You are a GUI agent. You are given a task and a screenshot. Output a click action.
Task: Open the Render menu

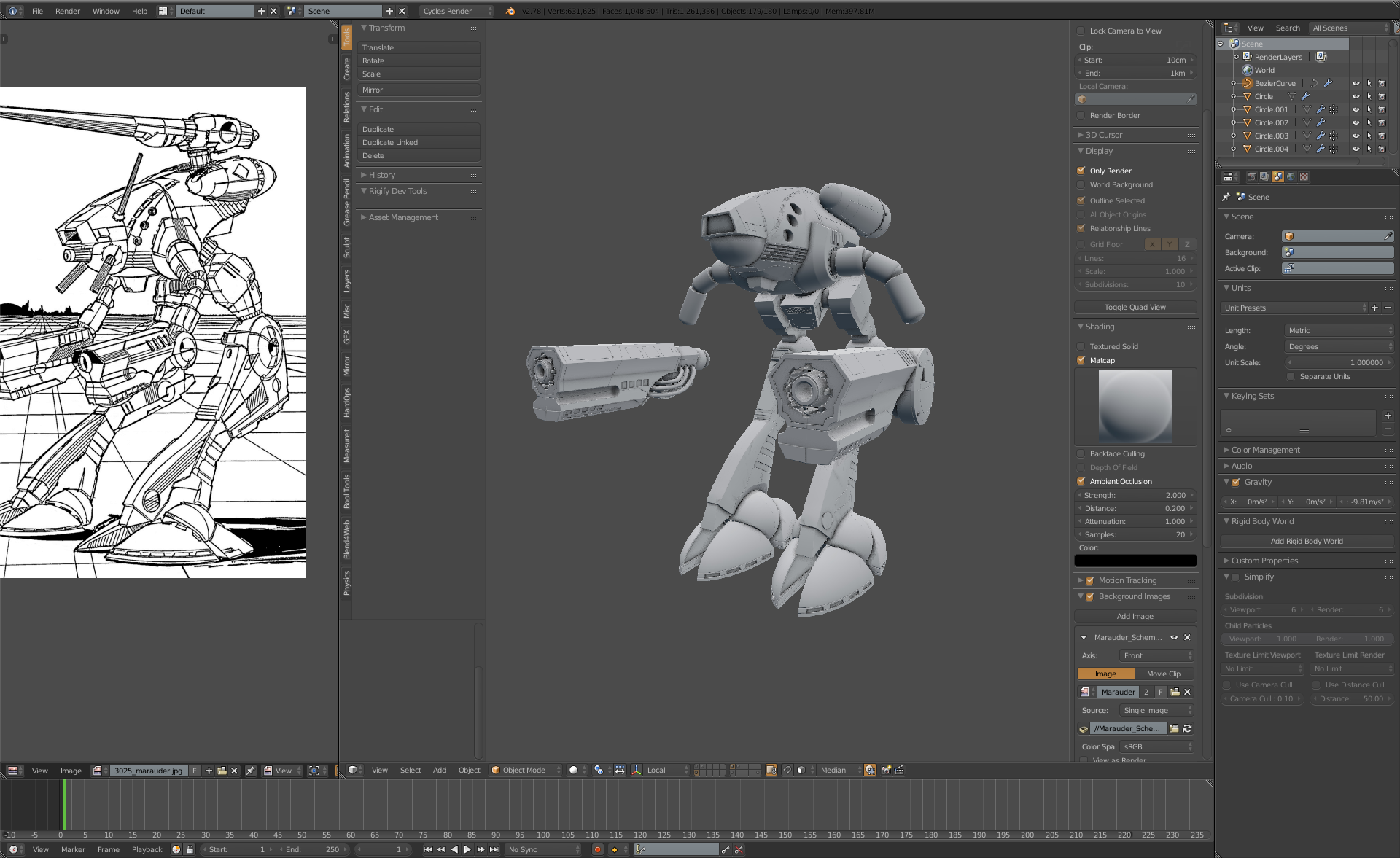[x=67, y=11]
